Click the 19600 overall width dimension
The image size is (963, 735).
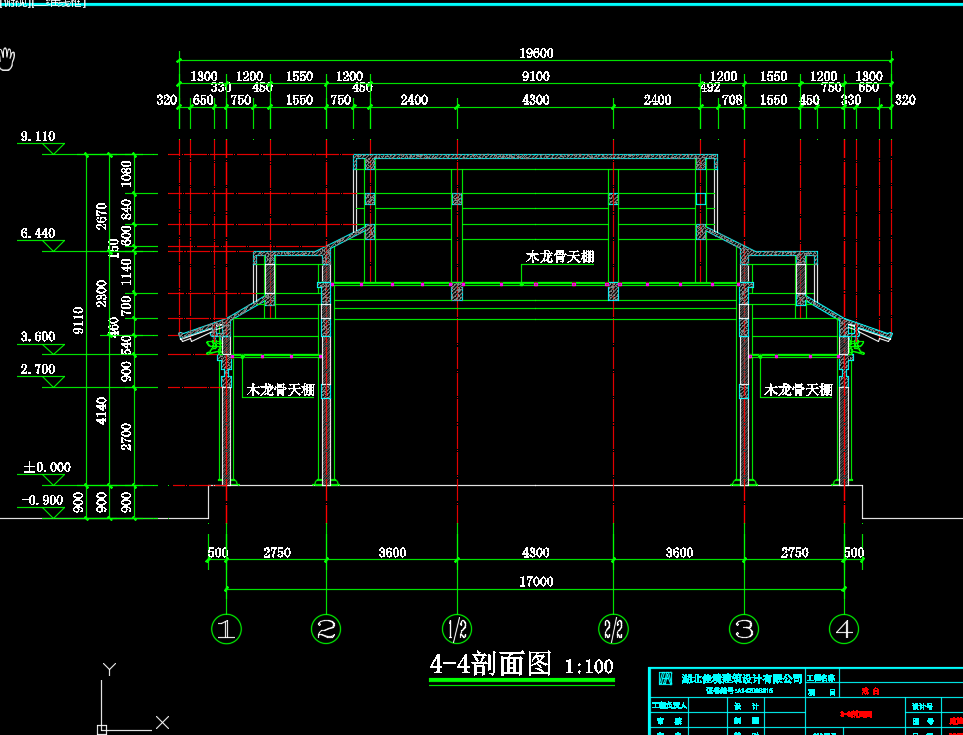pos(536,53)
